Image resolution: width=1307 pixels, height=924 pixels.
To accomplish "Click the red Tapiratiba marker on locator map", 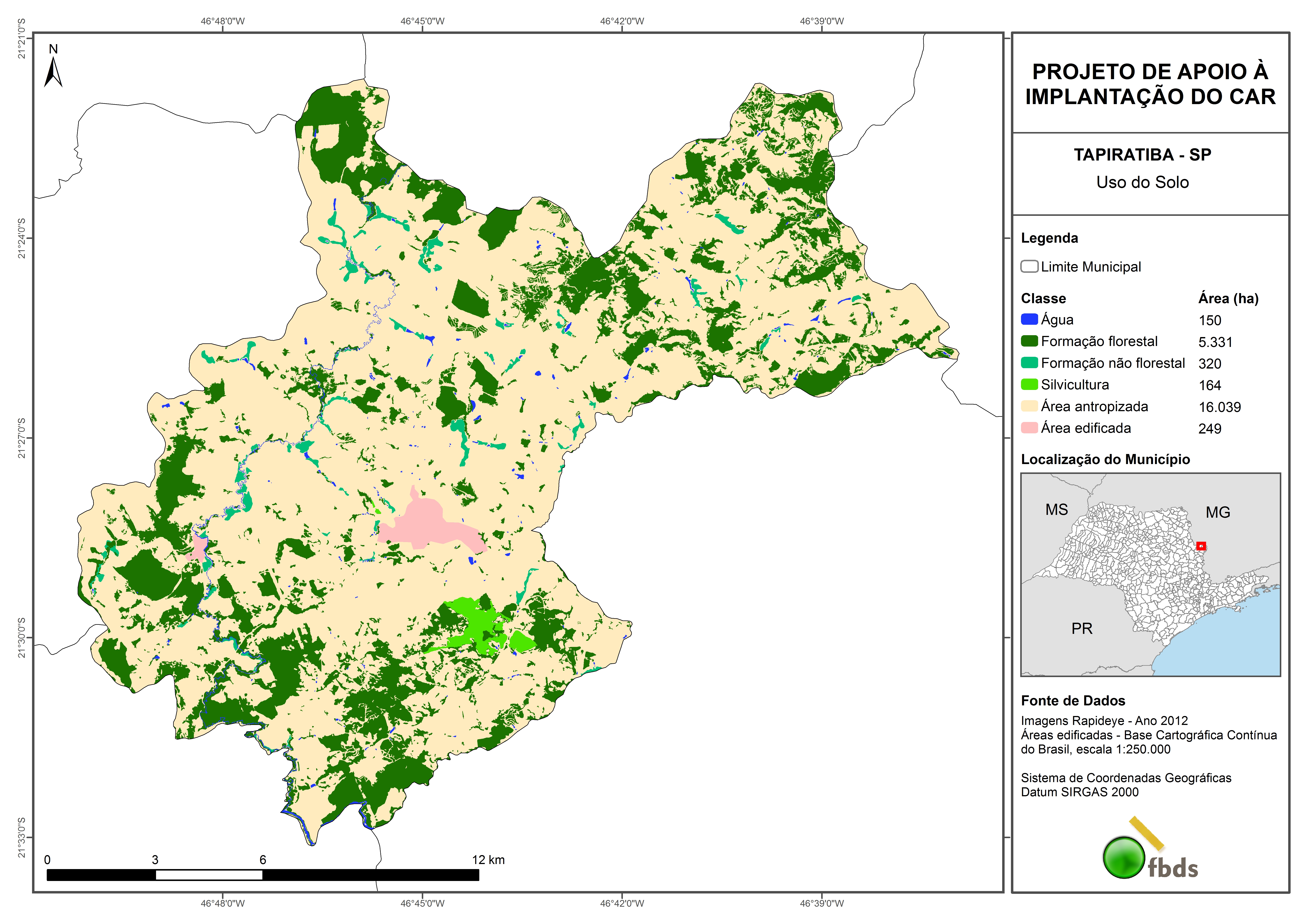I will [x=1201, y=546].
